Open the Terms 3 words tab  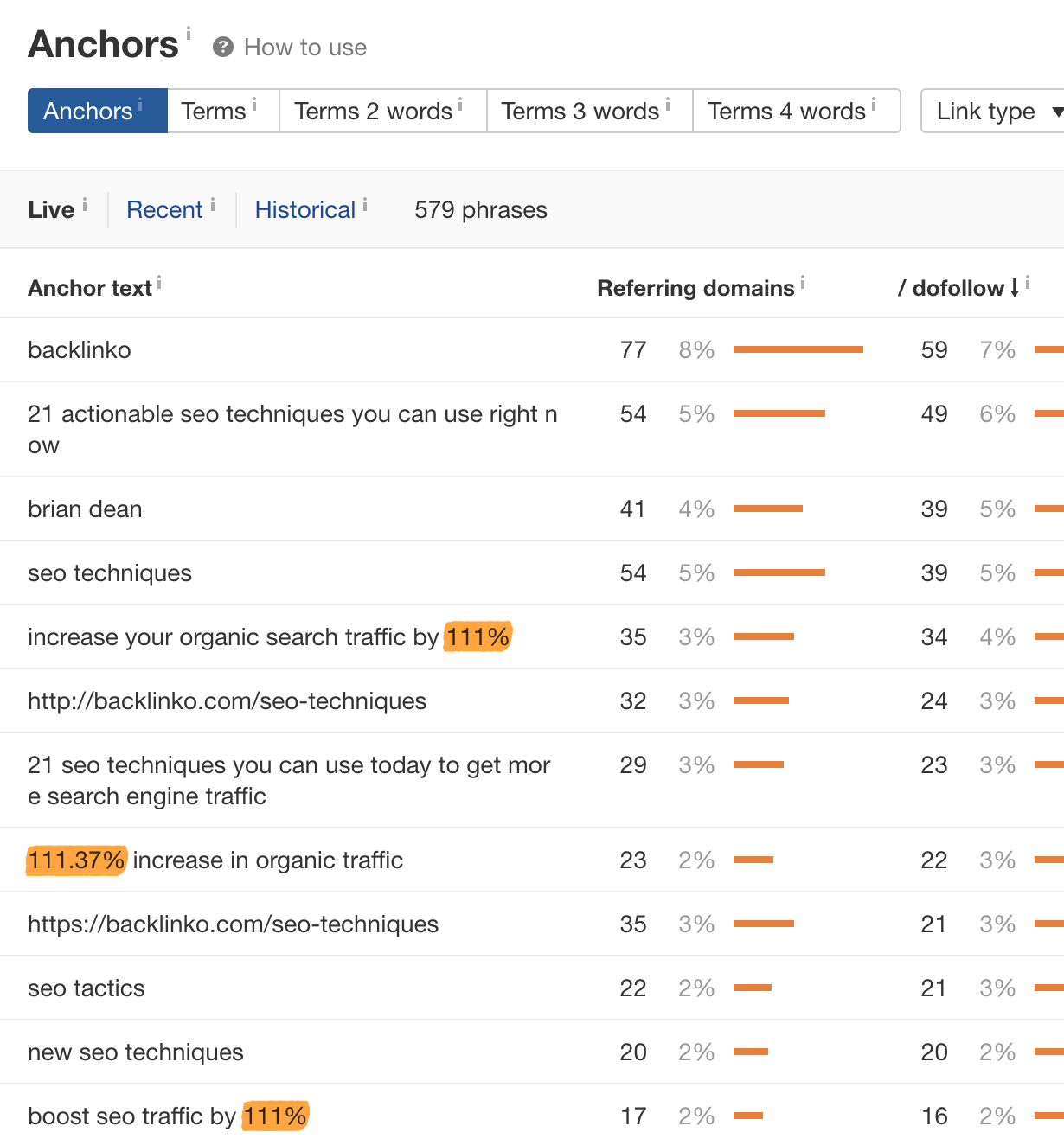(x=580, y=111)
